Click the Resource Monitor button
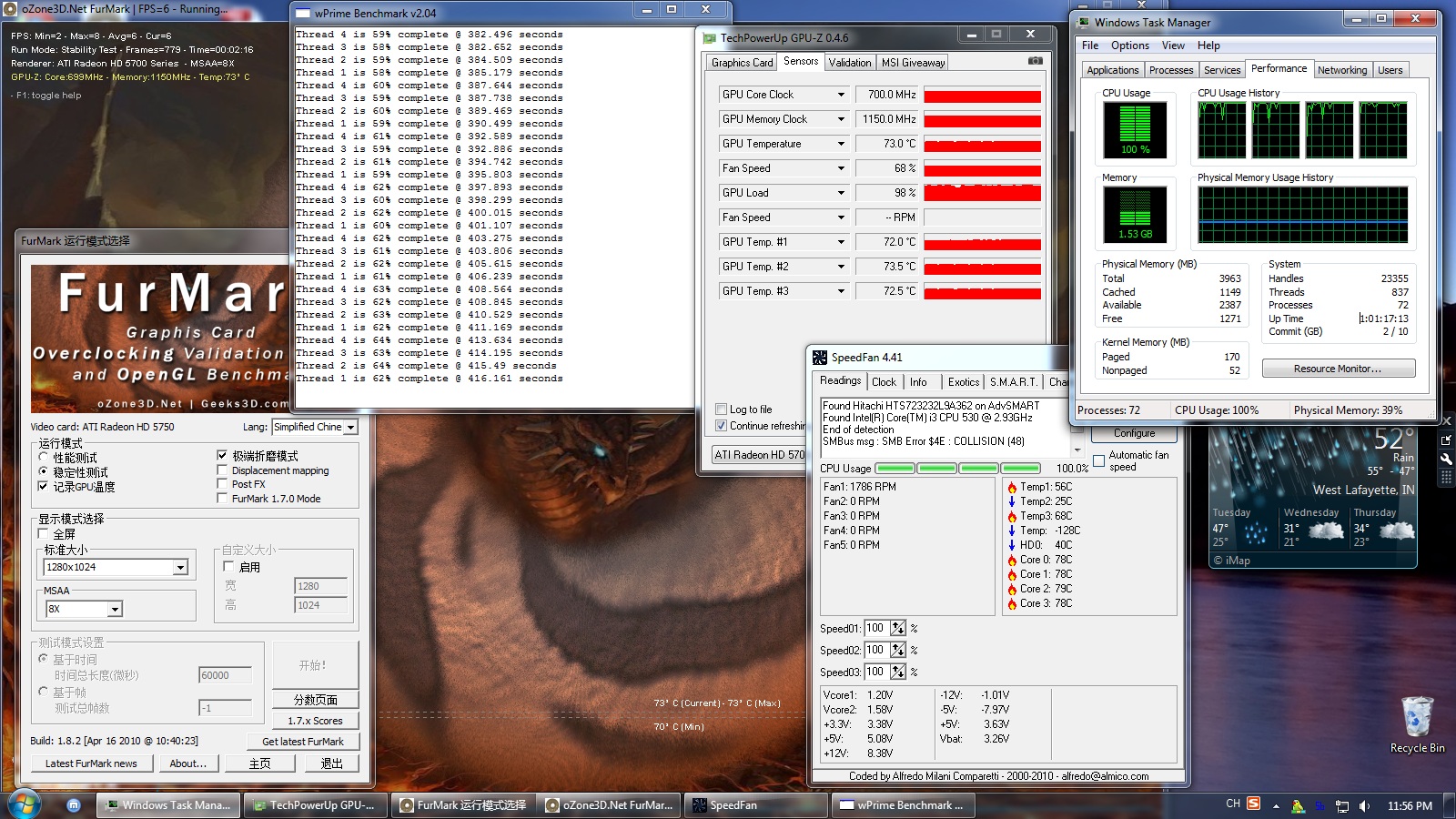 pos(1338,369)
